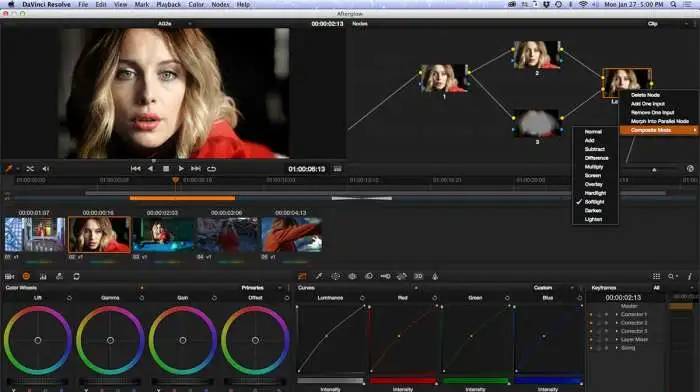Click the Key palette icon

(385, 276)
